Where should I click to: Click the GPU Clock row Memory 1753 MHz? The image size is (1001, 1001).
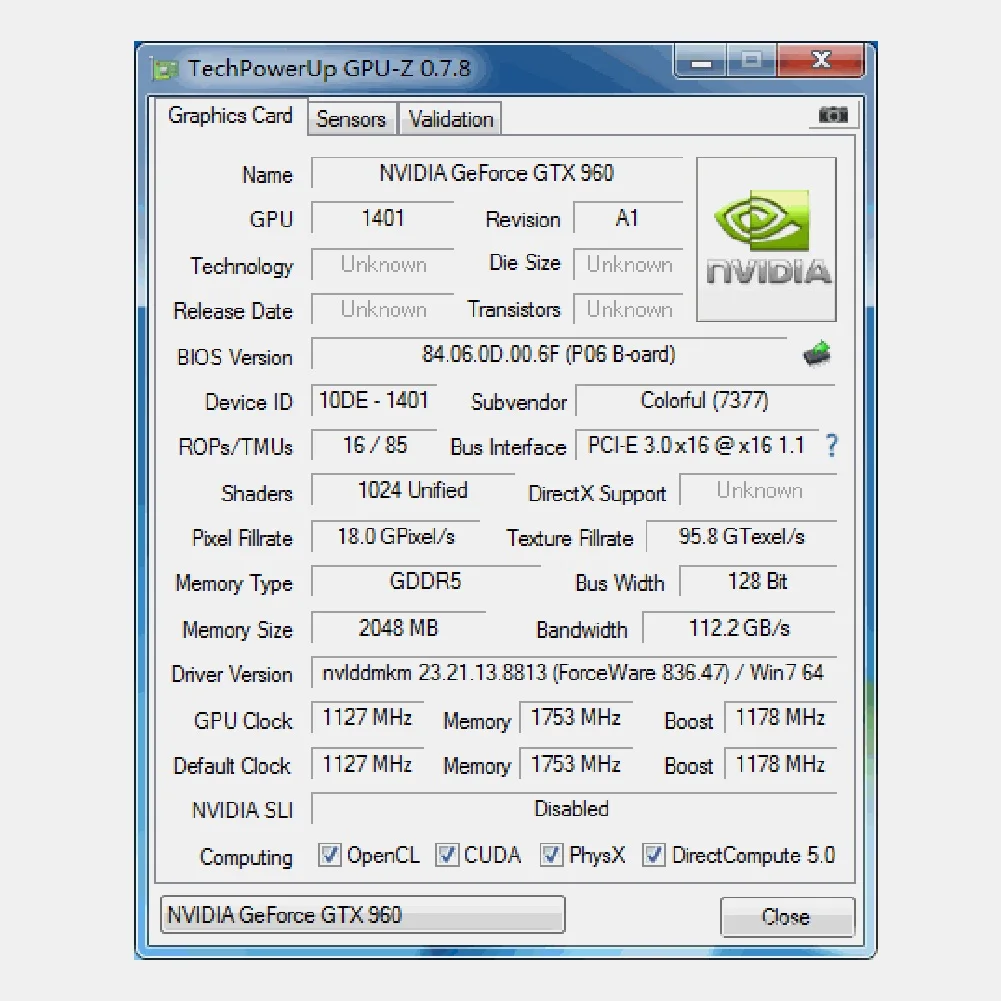coord(576,718)
